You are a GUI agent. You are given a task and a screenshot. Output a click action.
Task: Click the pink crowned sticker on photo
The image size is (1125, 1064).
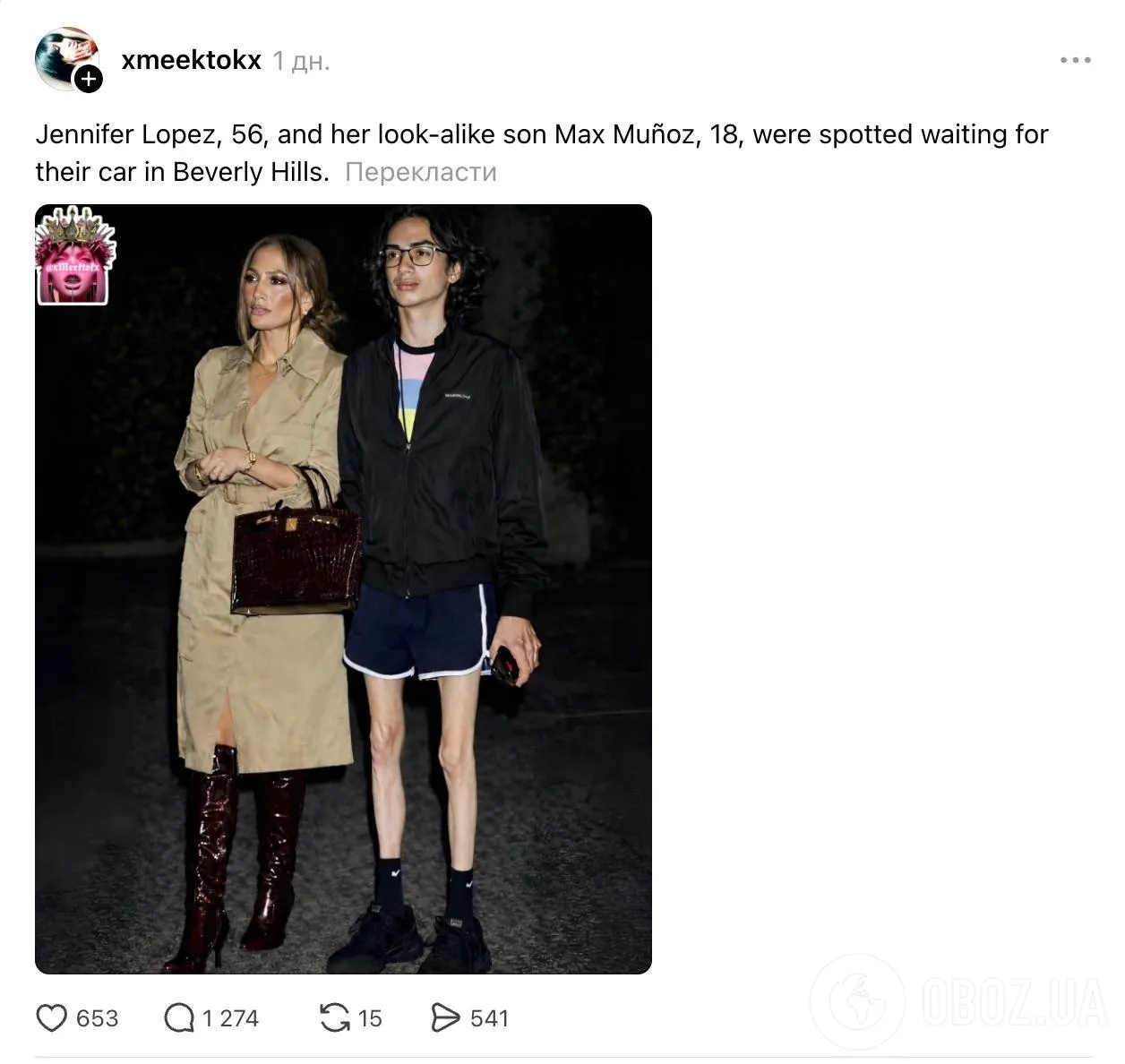pos(74,256)
